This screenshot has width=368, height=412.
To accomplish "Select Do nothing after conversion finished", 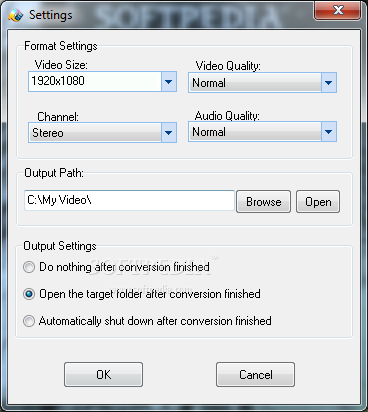I will tap(116, 267).
